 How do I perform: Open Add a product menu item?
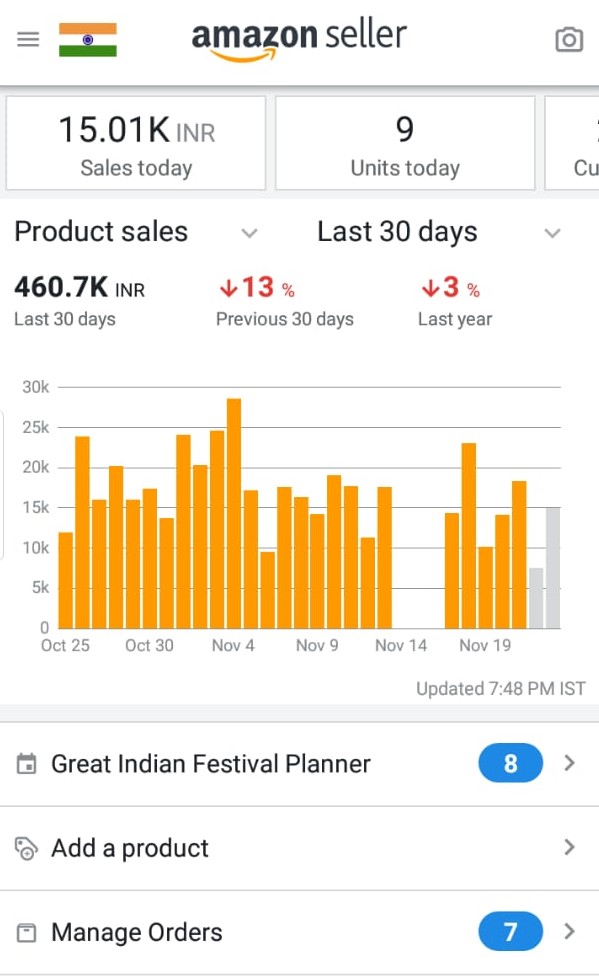300,848
